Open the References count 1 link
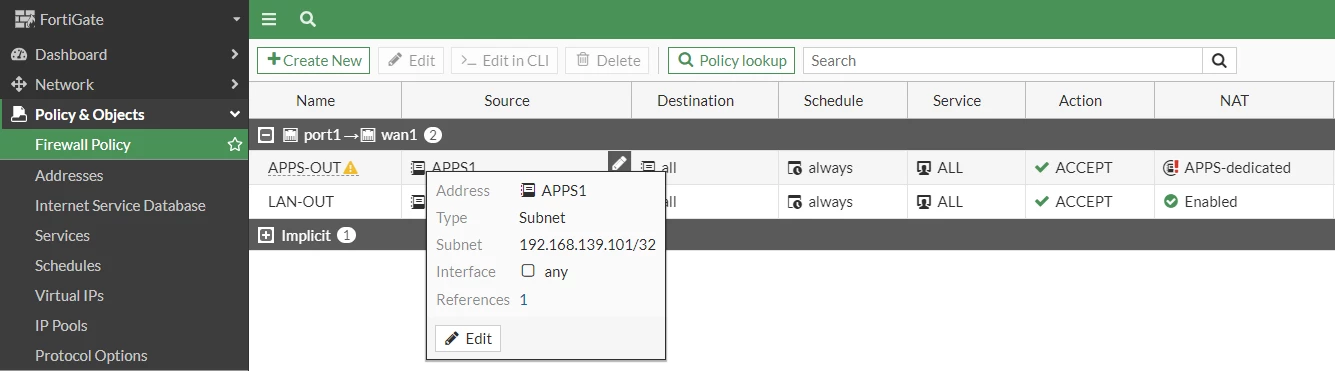 point(524,299)
